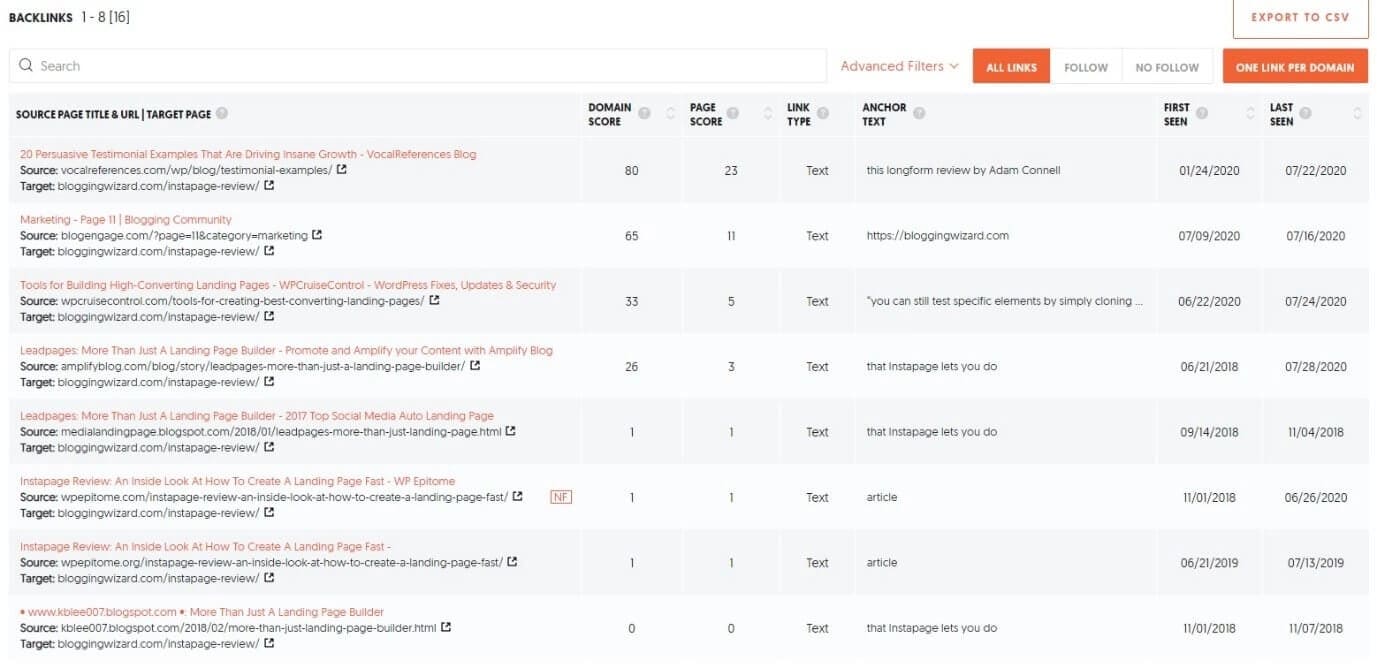Click last seen date 11/07/2018
1377x668 pixels.
tap(1315, 629)
